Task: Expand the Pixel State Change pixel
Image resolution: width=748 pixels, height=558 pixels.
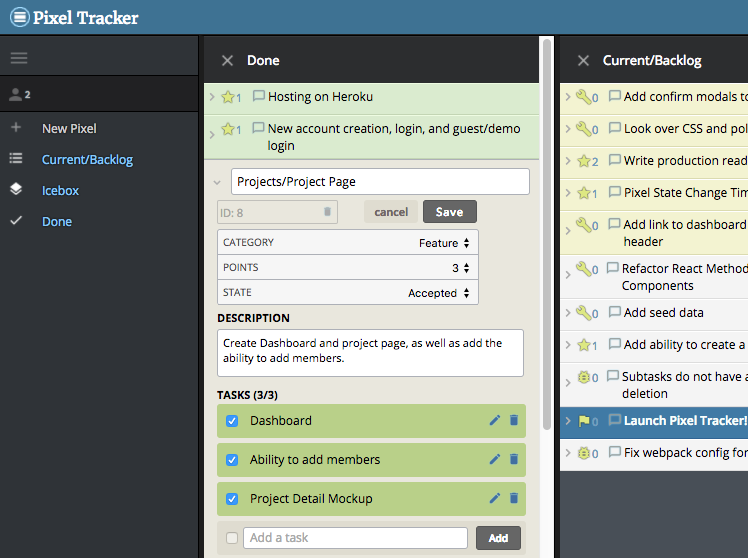Action: pos(568,193)
